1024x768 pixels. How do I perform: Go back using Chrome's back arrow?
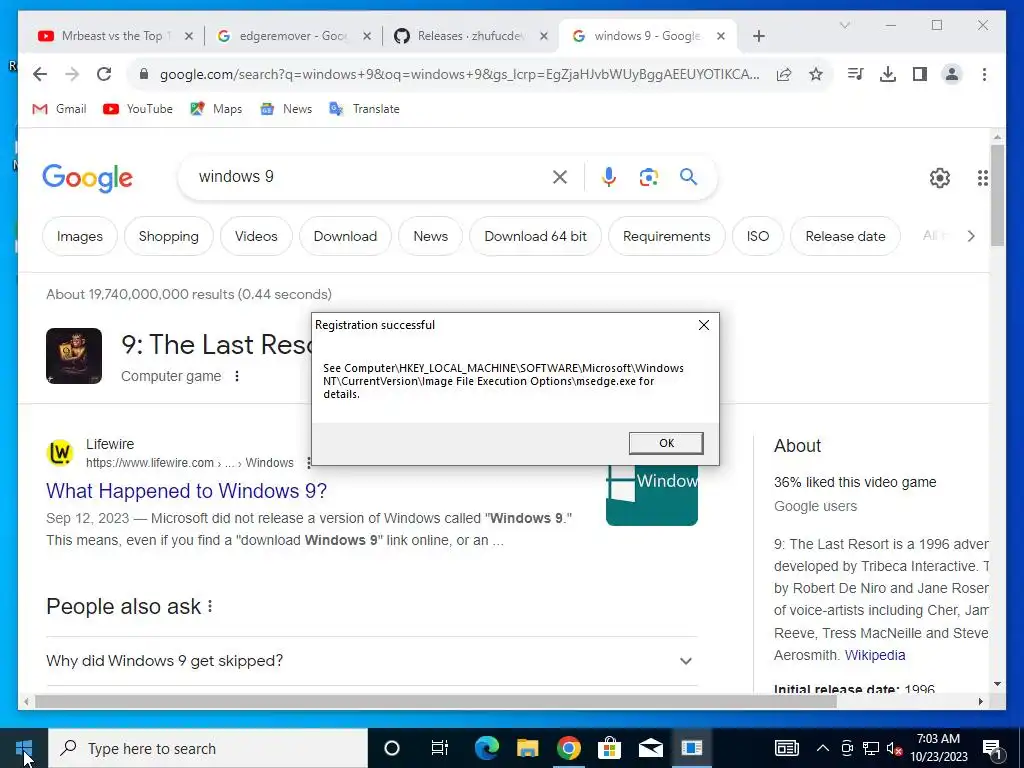(40, 74)
